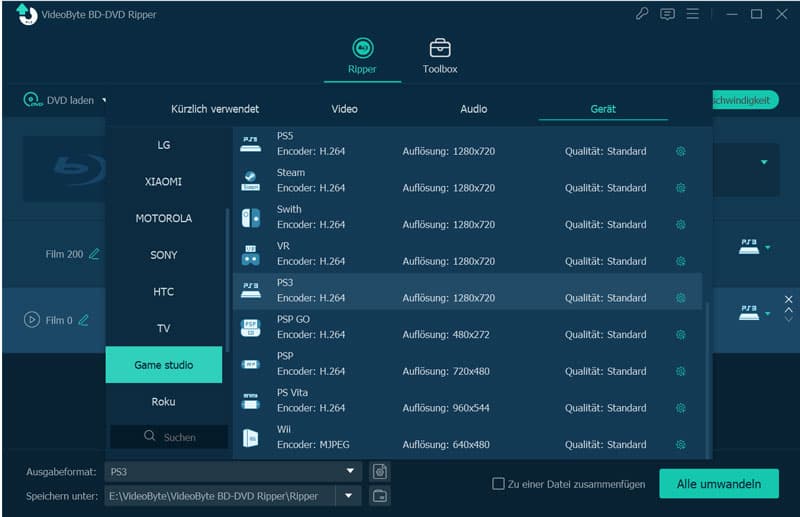Open the hamburger menu icon
This screenshot has width=800, height=517.
coord(692,14)
